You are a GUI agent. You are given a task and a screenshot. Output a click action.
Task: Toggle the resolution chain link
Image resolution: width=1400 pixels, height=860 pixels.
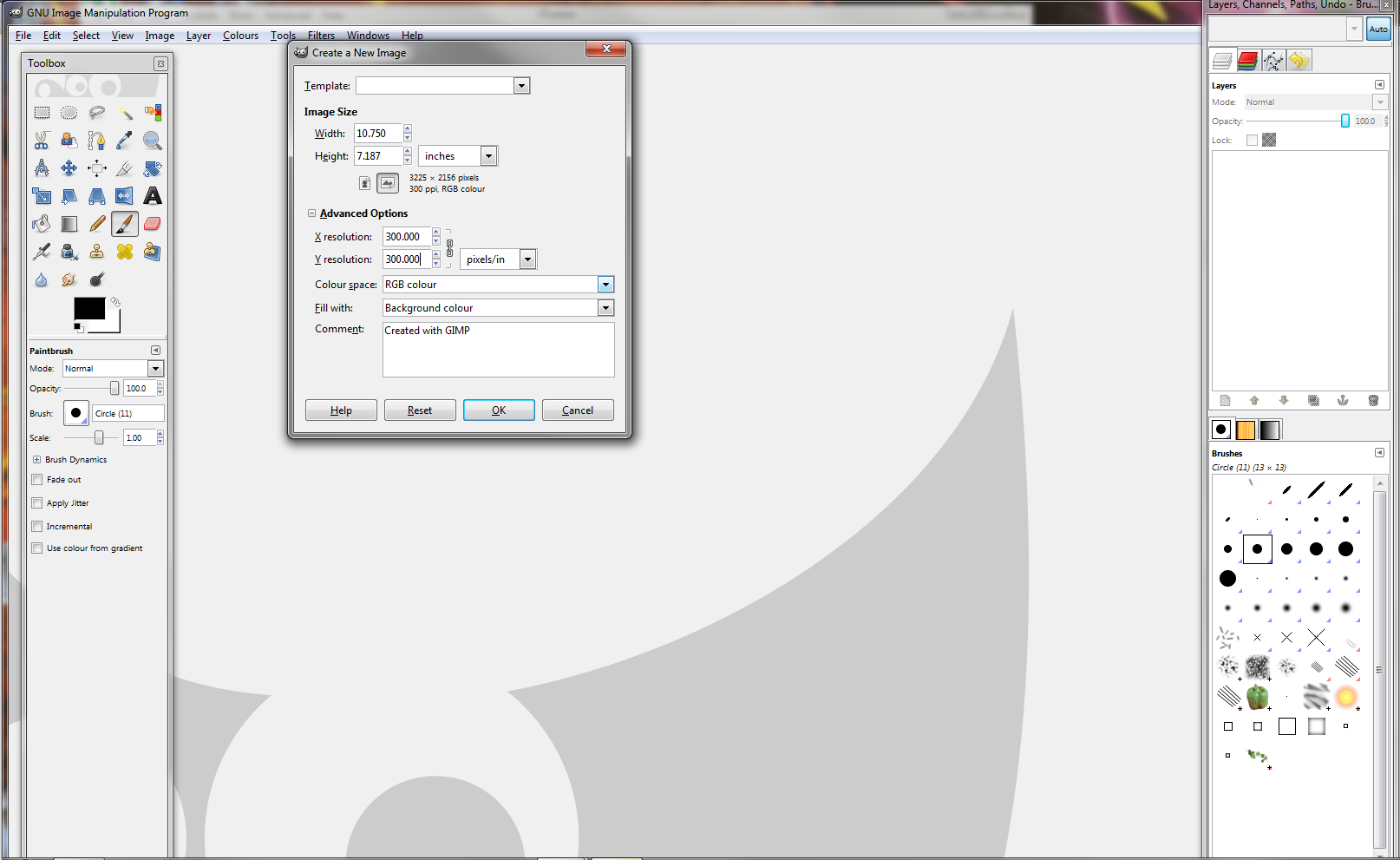(449, 248)
